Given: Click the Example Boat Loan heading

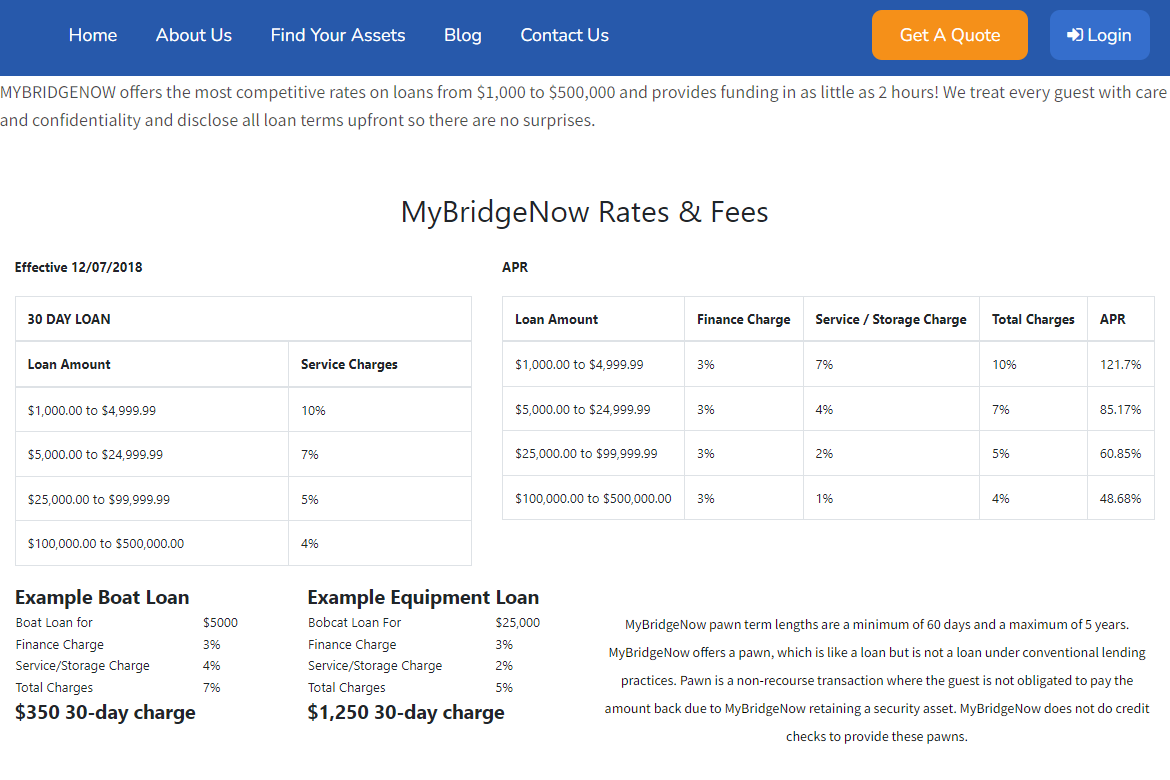Looking at the screenshot, I should point(102,597).
